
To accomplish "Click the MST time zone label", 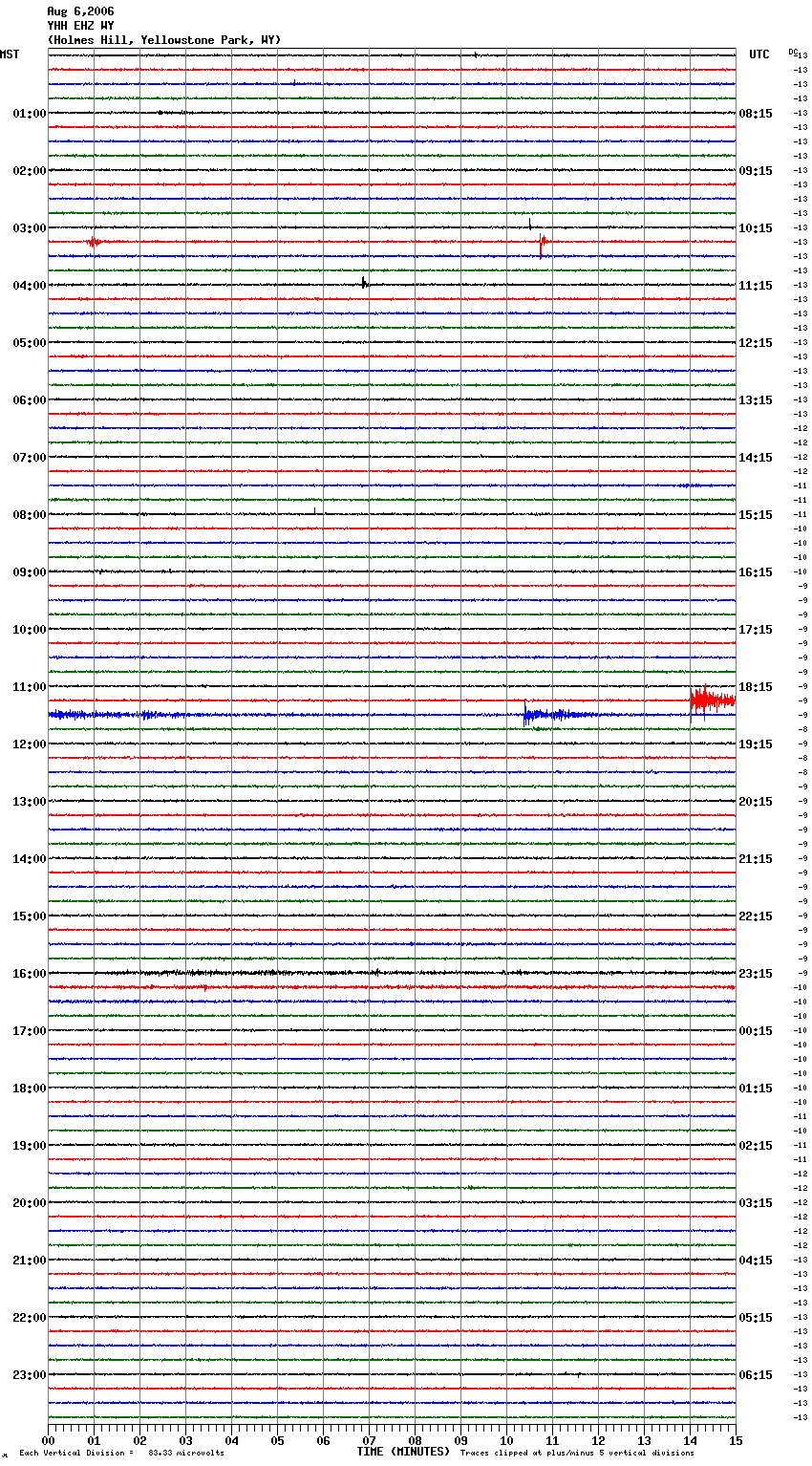I will tap(10, 54).
